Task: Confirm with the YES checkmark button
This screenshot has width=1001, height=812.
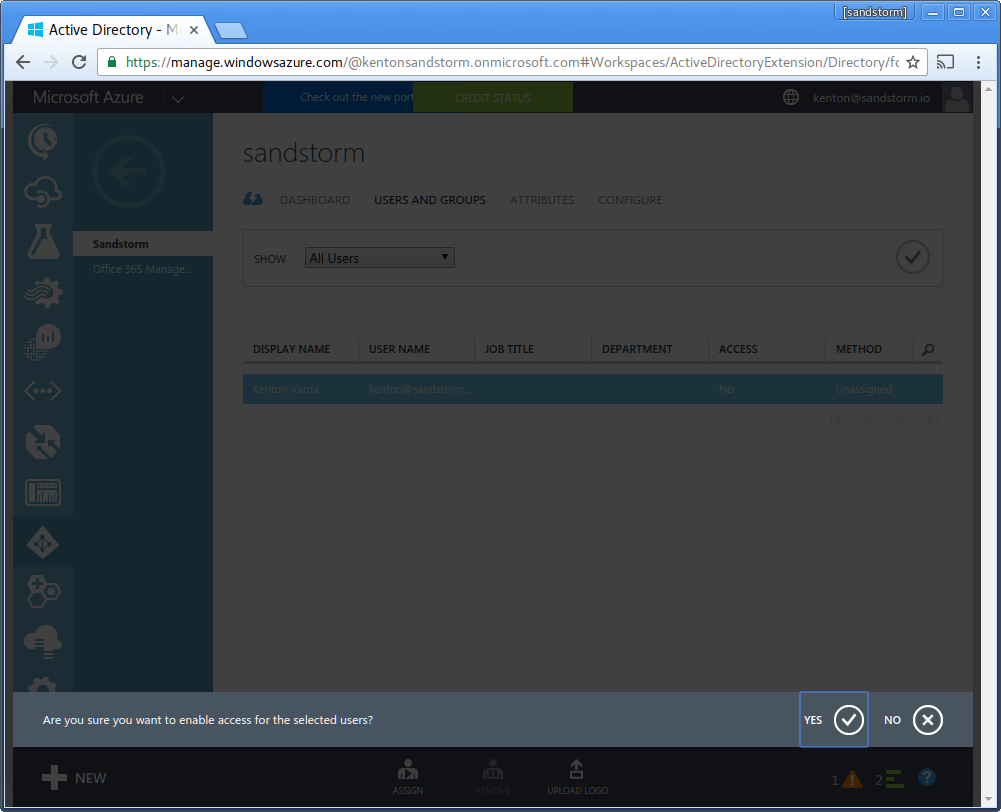Action: [834, 719]
